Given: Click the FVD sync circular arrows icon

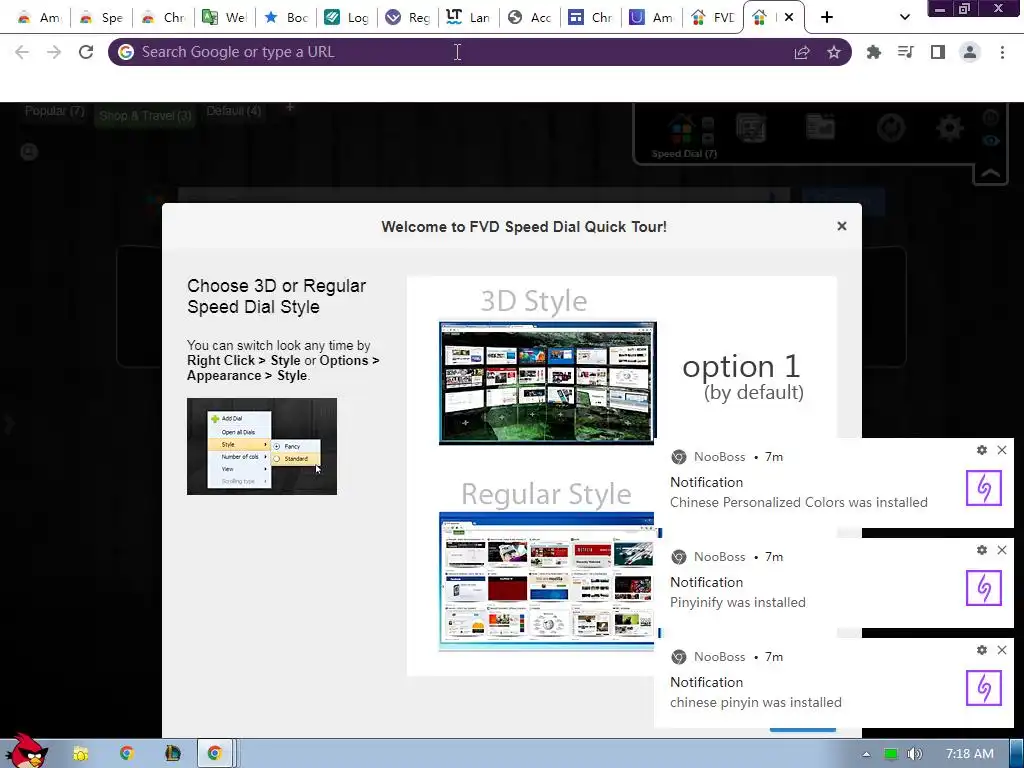Looking at the screenshot, I should tap(891, 128).
